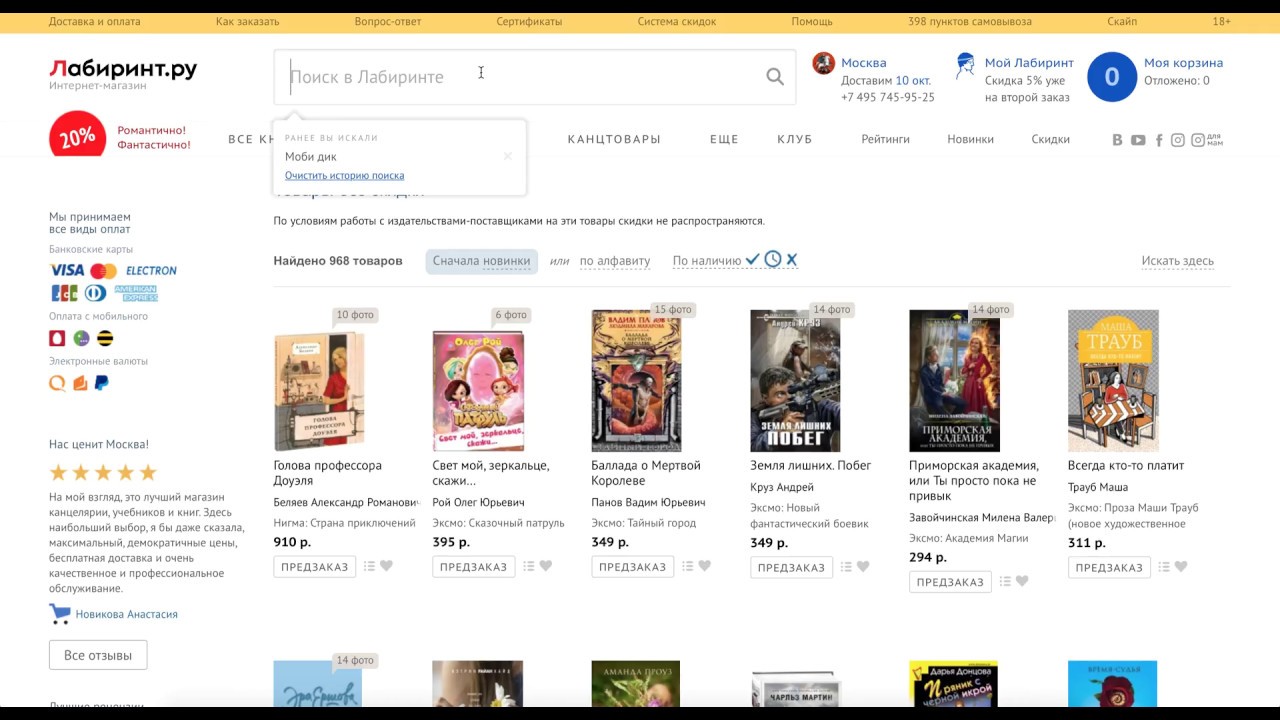Add 'Всегда кто-то платит' to favorites heart
The image size is (1280, 720).
[1181, 567]
